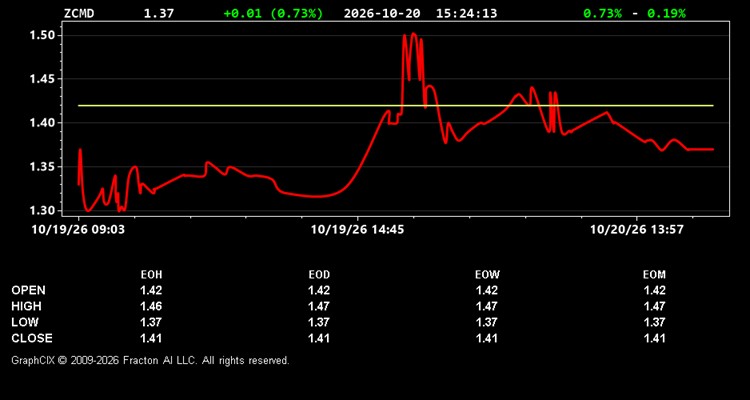The width and height of the screenshot is (750, 400).
Task: Click the EOW HIGH value 1.47
Action: (x=487, y=306)
